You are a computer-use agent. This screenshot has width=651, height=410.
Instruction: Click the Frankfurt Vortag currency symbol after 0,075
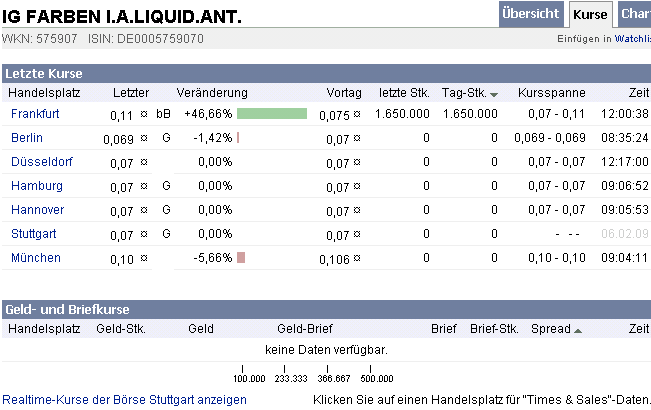(357, 114)
